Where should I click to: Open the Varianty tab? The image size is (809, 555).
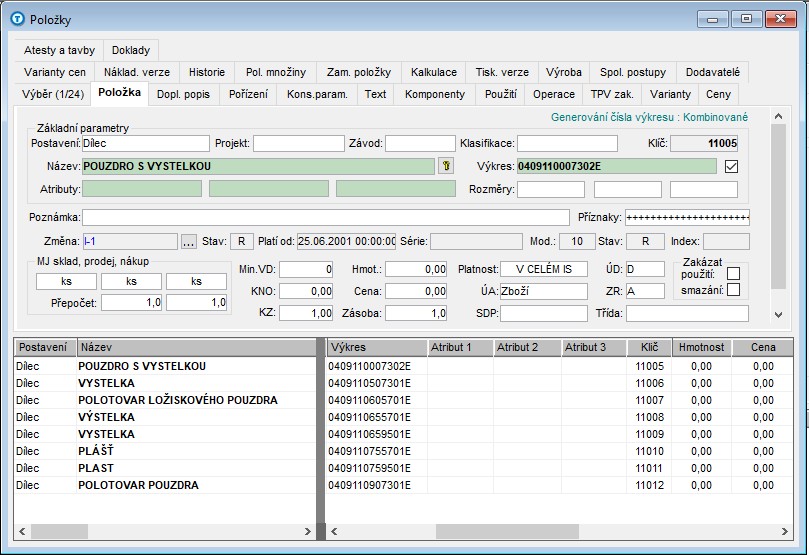670,94
